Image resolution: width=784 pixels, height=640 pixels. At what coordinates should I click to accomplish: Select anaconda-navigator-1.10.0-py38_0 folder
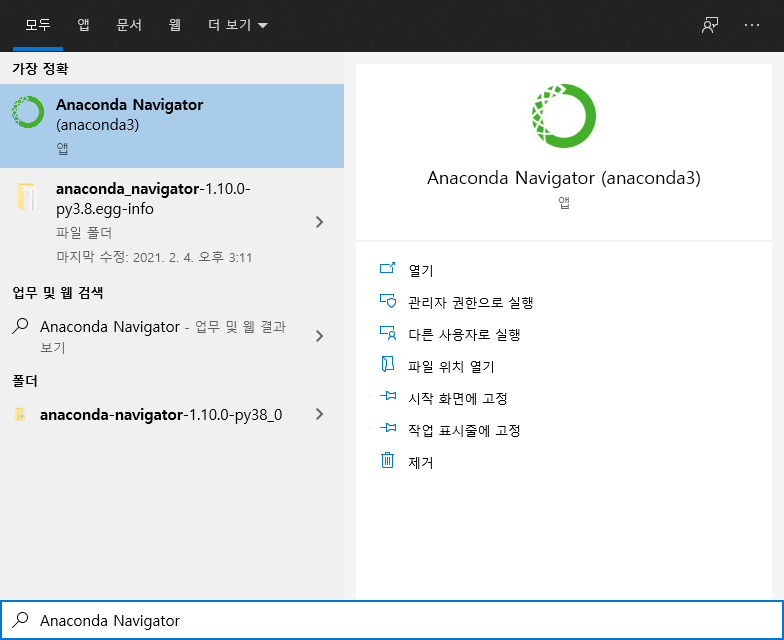coord(172,414)
